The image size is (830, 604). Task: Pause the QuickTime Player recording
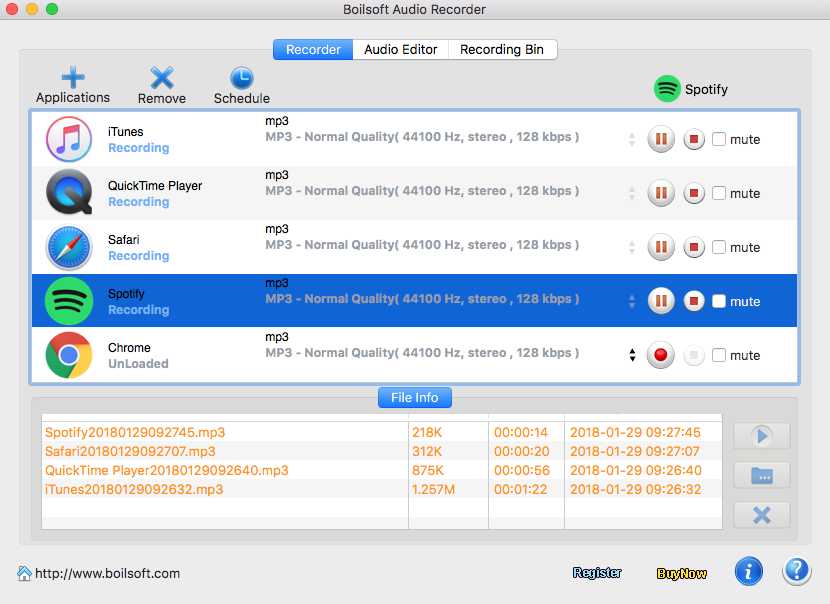(x=661, y=193)
